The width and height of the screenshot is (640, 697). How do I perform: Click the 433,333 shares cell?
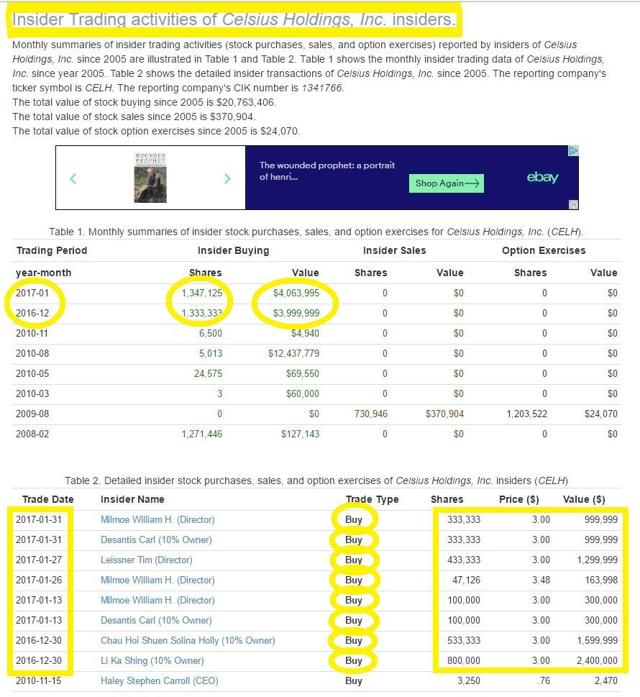pos(464,560)
